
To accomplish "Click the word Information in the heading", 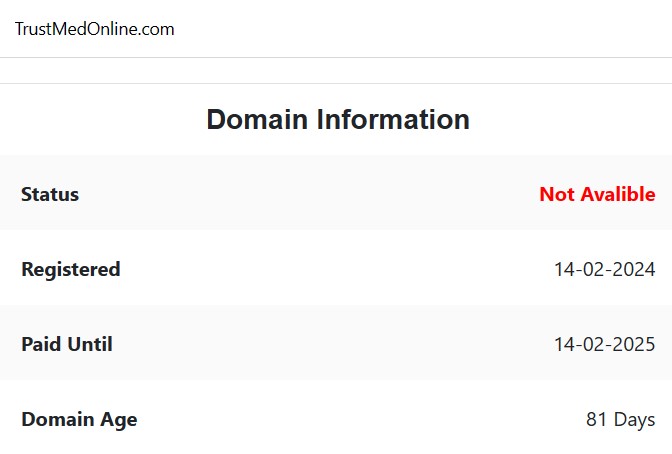I will (x=393, y=119).
